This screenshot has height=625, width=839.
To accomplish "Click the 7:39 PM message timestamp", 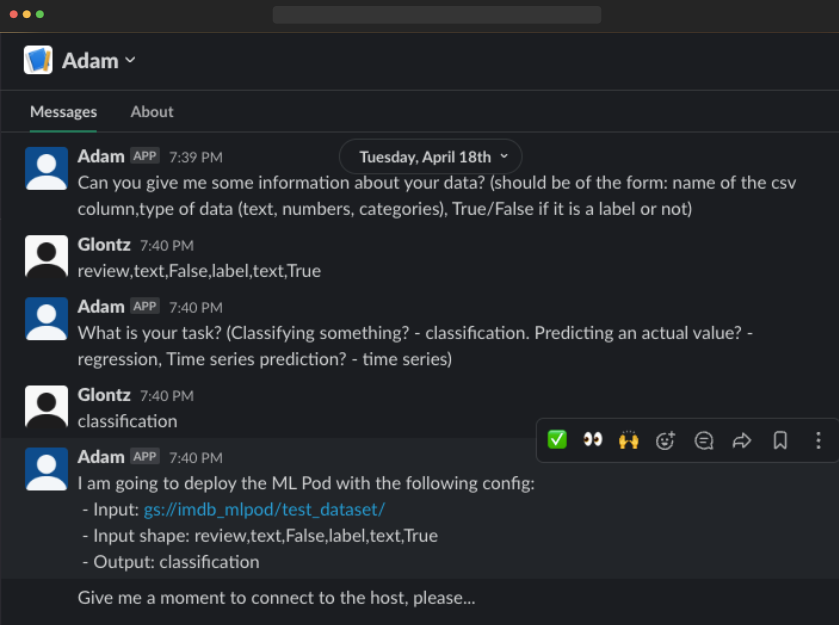I will [x=195, y=157].
